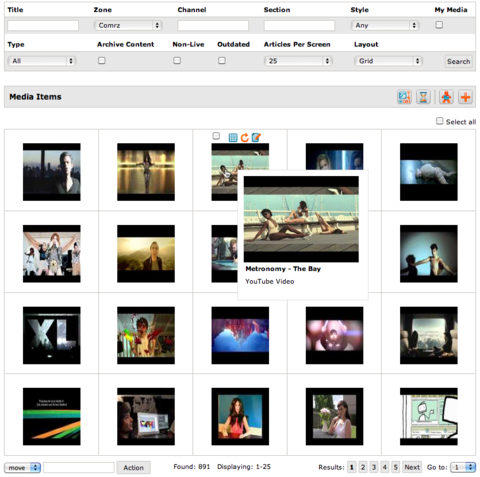Open thumbnail of red-haired woman with dancers

[52, 254]
